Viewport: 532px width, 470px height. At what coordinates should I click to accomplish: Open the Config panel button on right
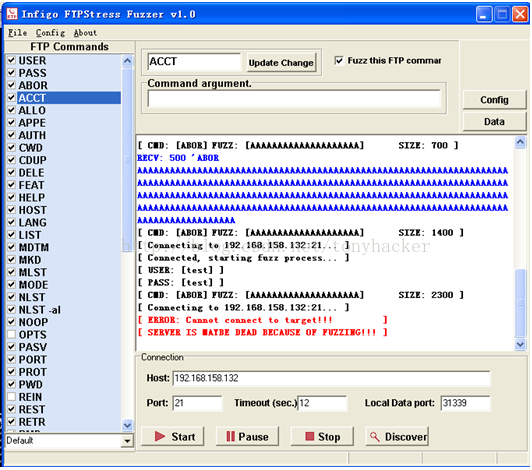click(x=494, y=100)
